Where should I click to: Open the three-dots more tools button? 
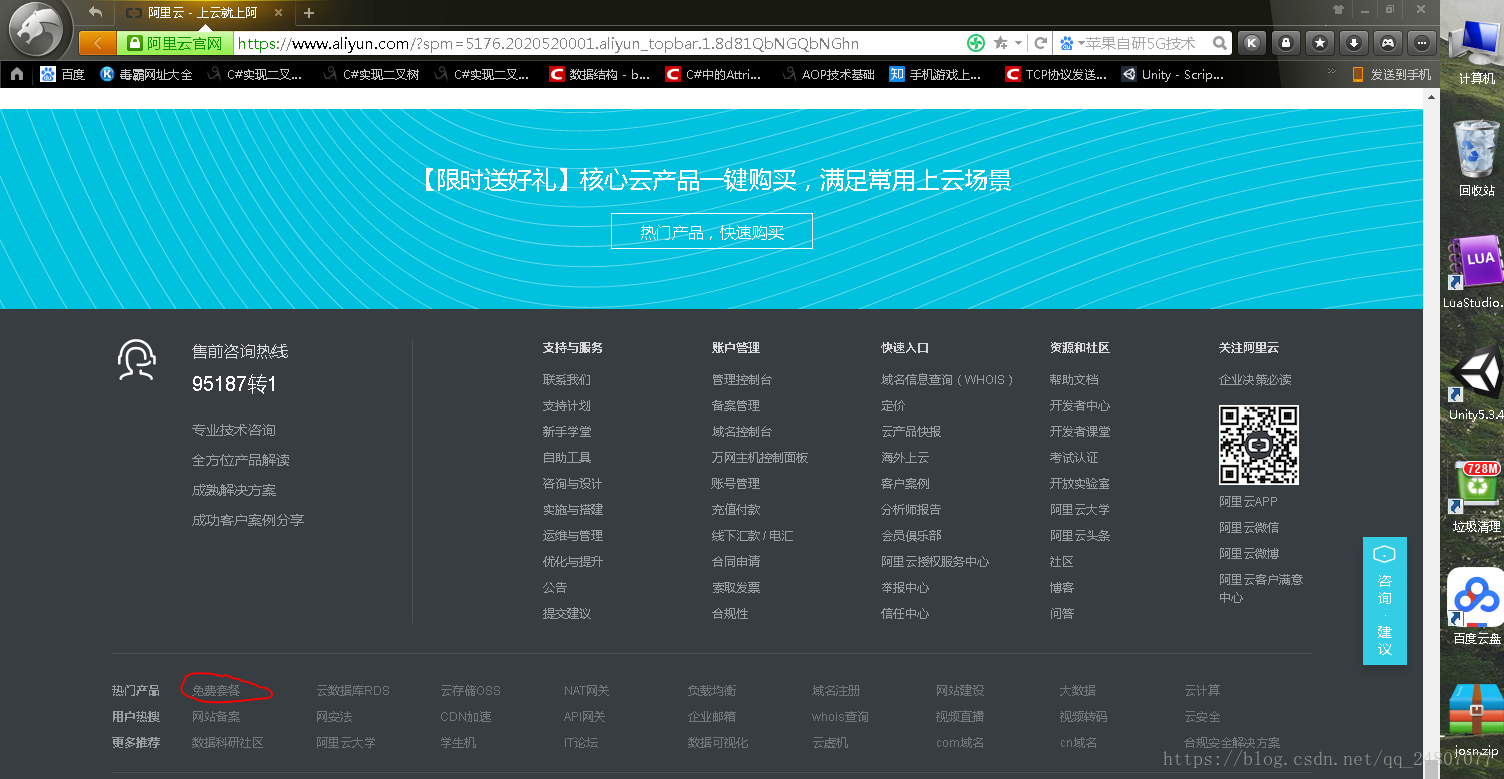pos(1421,43)
